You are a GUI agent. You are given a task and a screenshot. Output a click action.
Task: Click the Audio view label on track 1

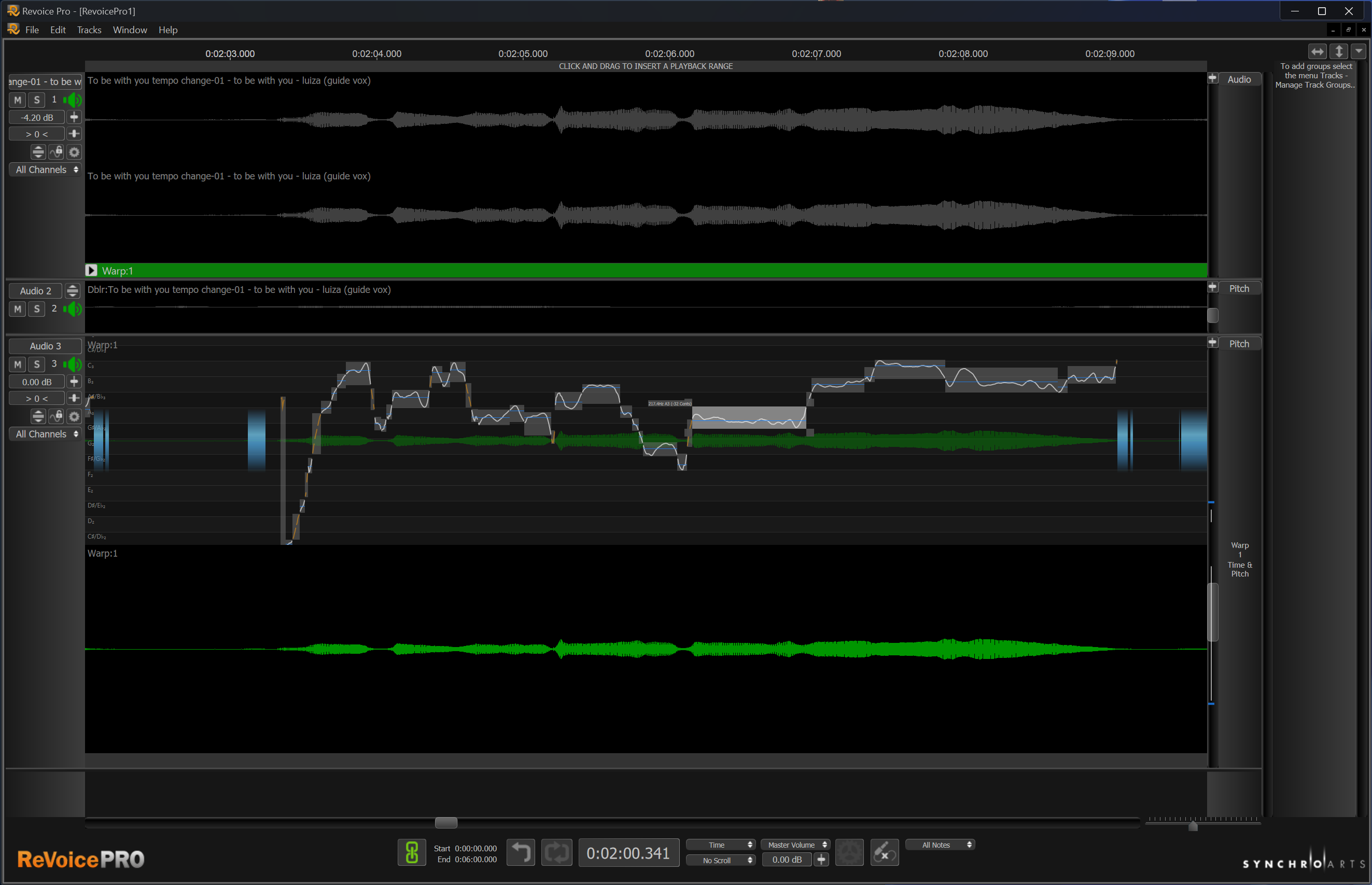pyautogui.click(x=1239, y=79)
